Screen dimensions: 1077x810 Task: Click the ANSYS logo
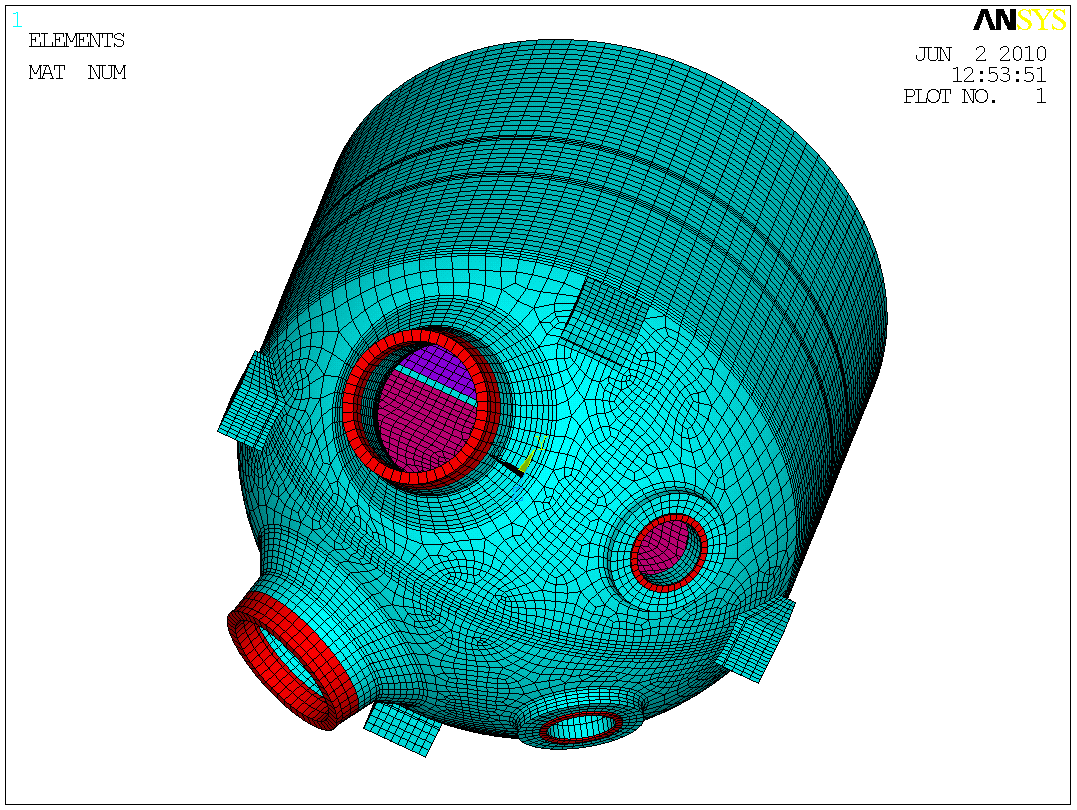click(x=1019, y=20)
